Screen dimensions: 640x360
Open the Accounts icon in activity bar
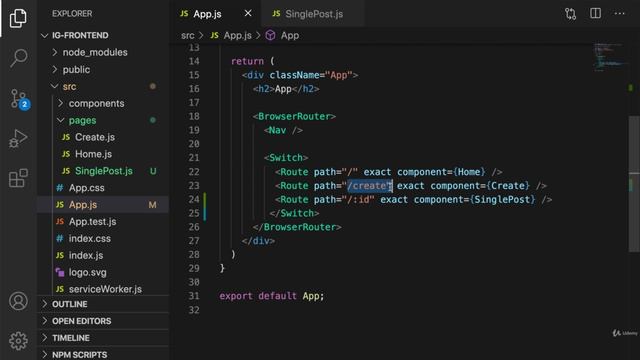coord(18,301)
